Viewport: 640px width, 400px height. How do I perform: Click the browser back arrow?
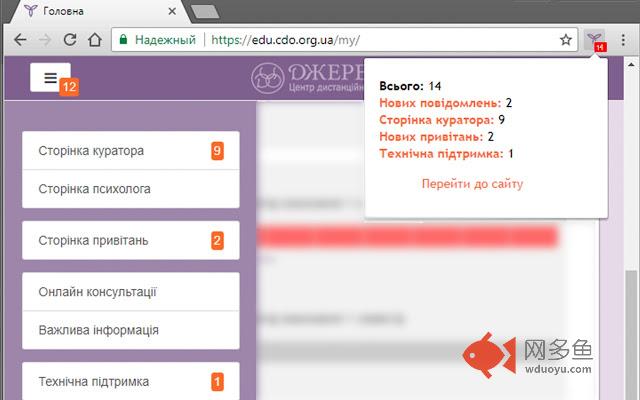(x=20, y=40)
